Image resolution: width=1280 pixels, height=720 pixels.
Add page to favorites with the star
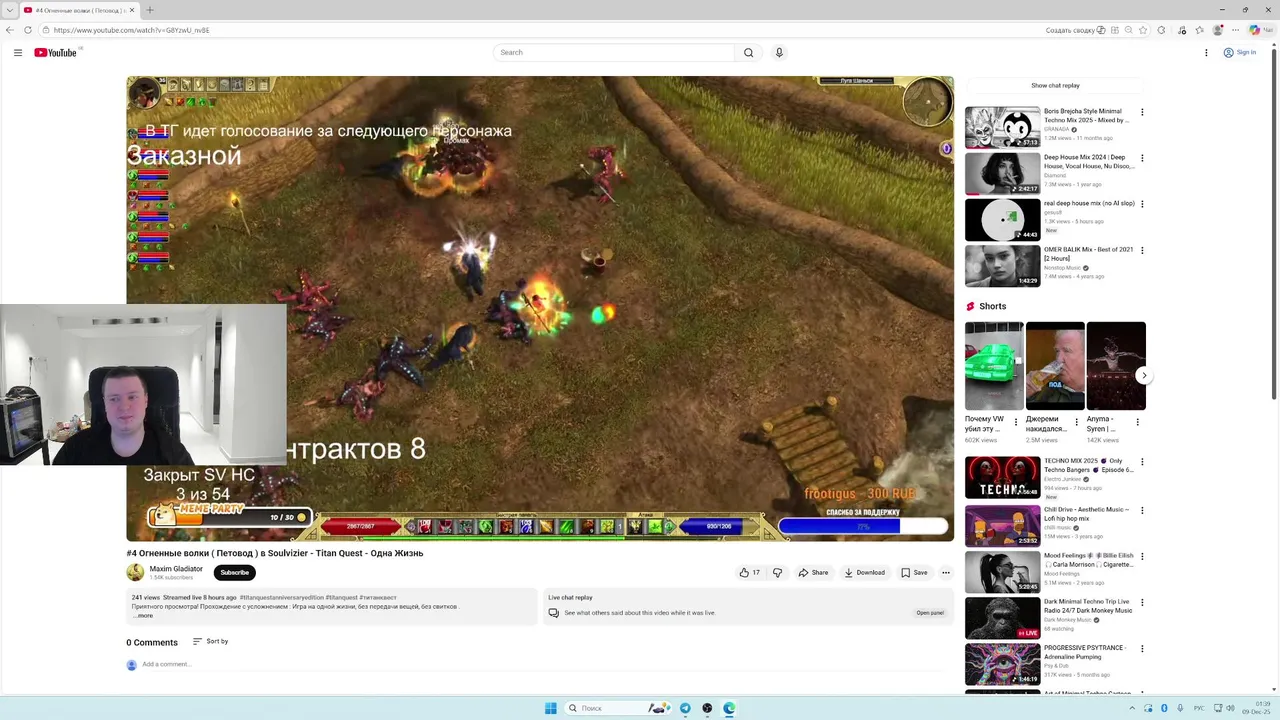(1143, 30)
